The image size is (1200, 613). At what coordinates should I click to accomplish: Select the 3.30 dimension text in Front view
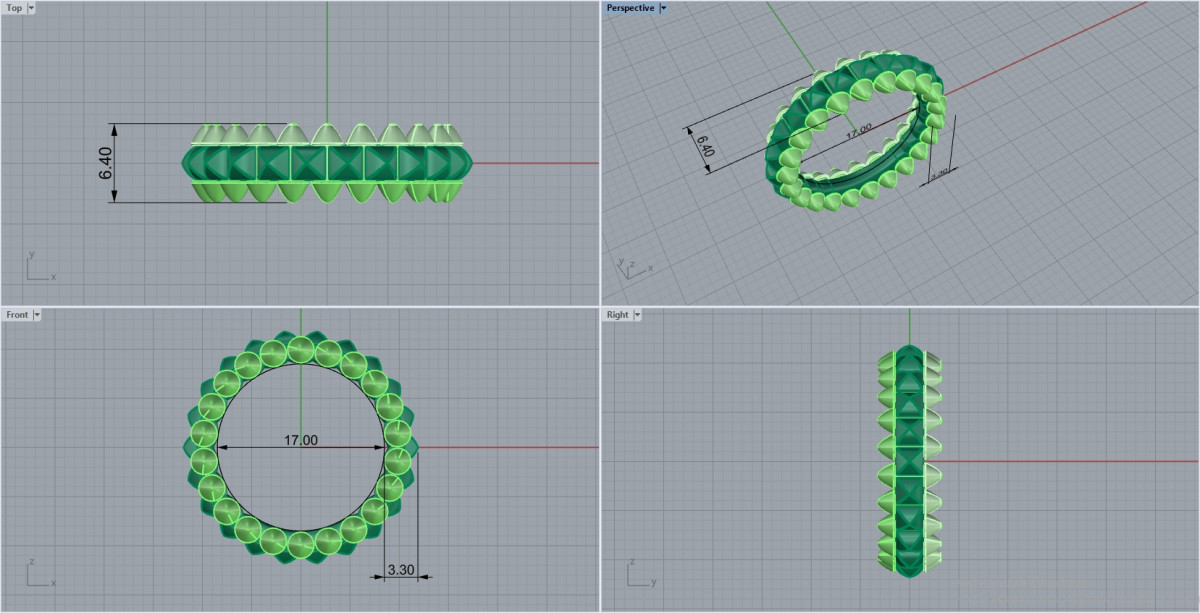pos(400,568)
